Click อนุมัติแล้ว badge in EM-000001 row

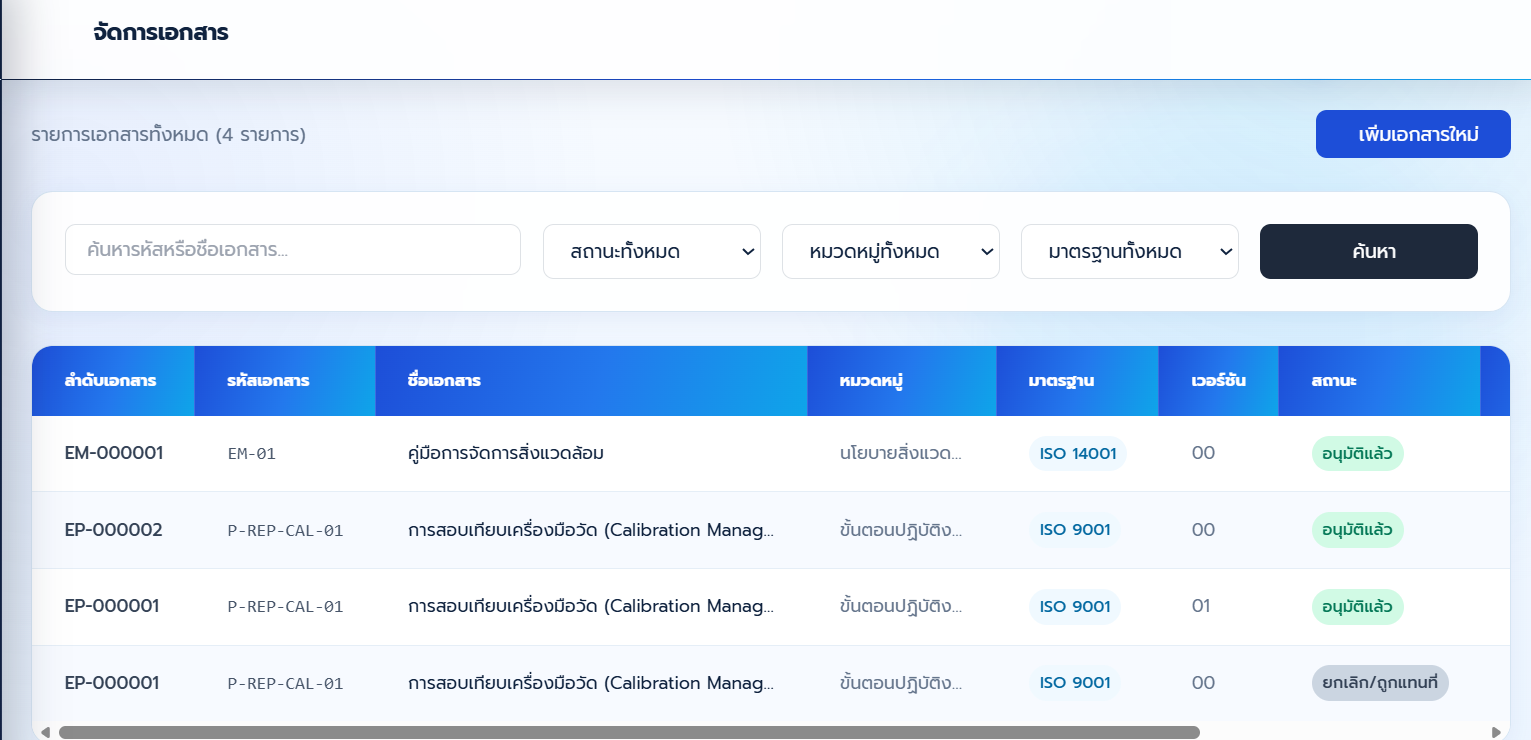pos(1358,453)
